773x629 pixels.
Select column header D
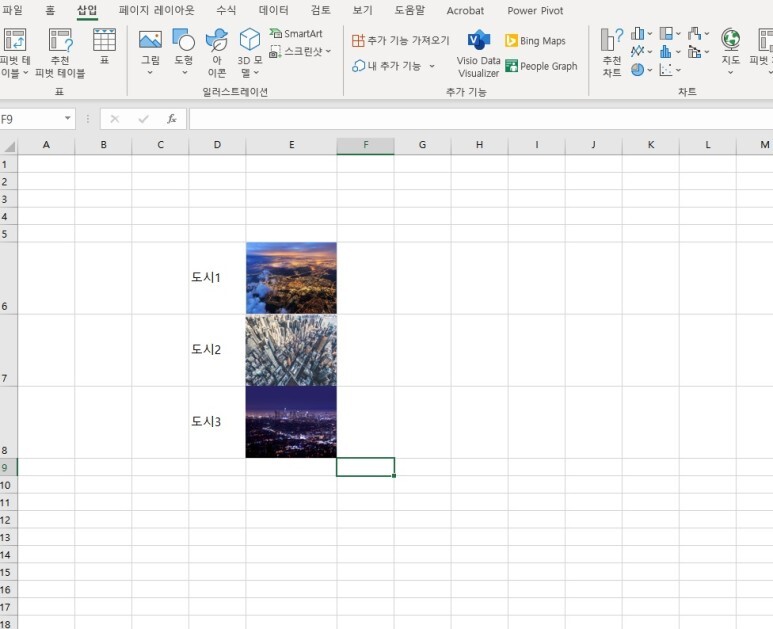click(x=217, y=145)
